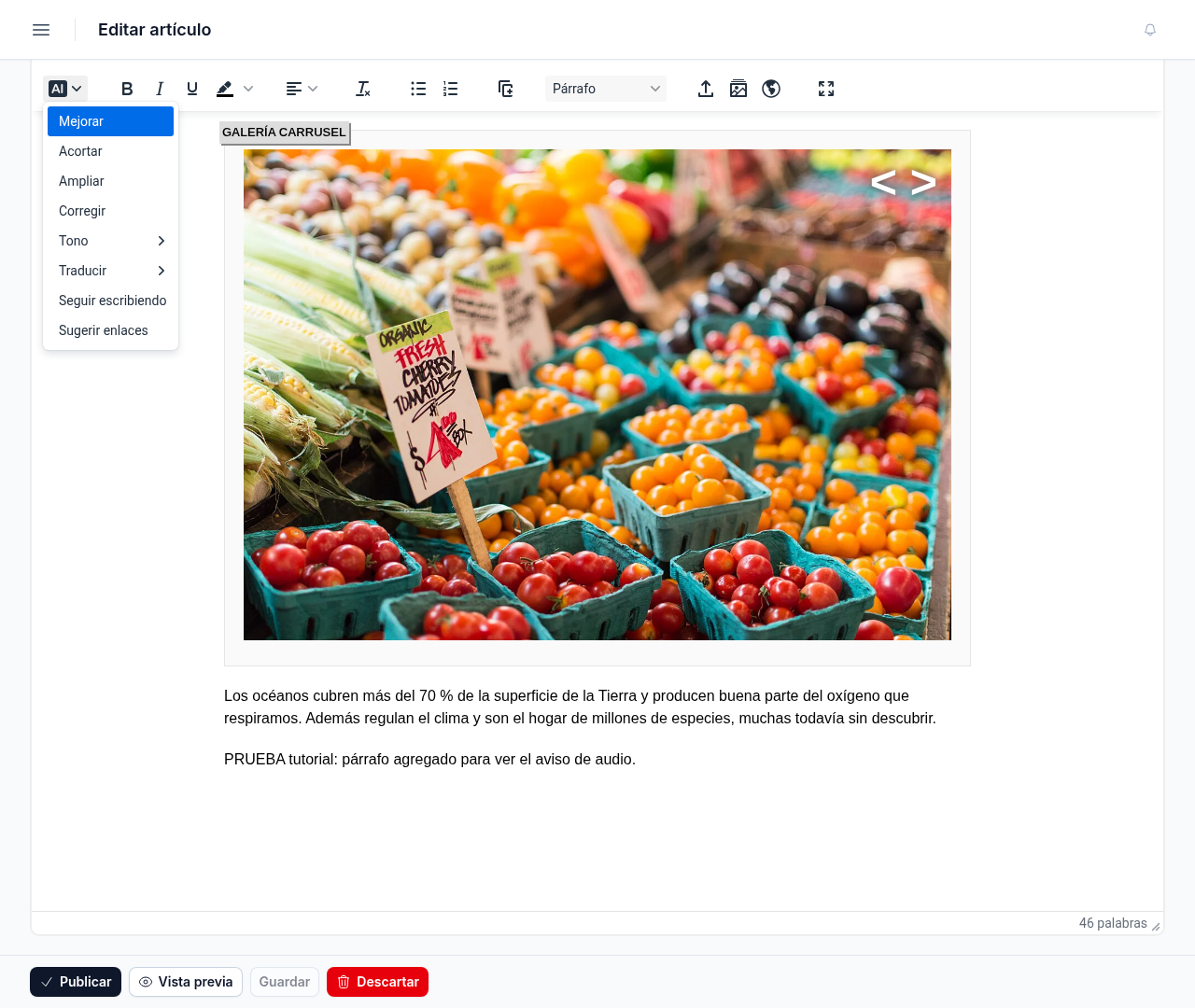
Task: Click the globe embed icon
Action: click(771, 89)
